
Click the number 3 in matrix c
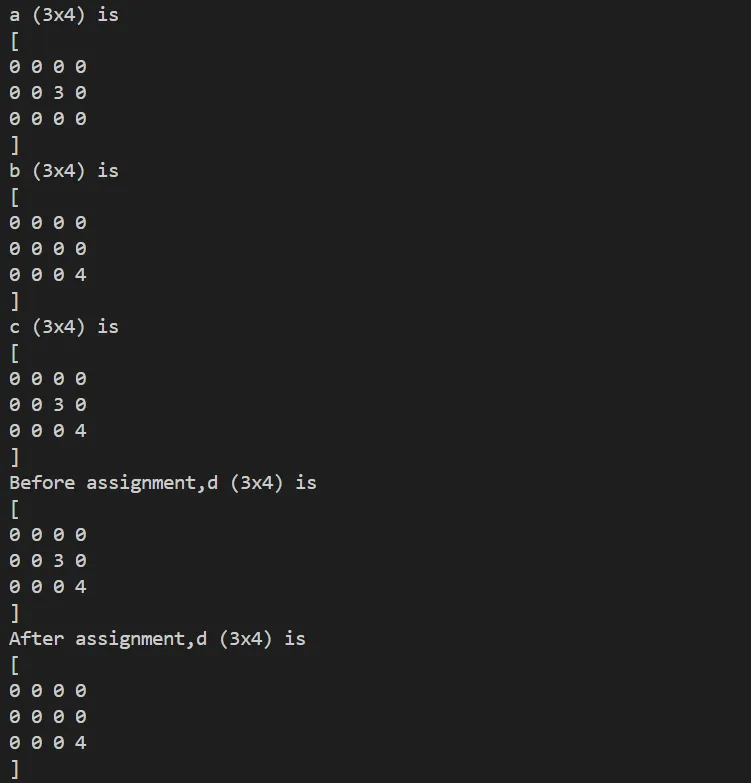click(58, 405)
